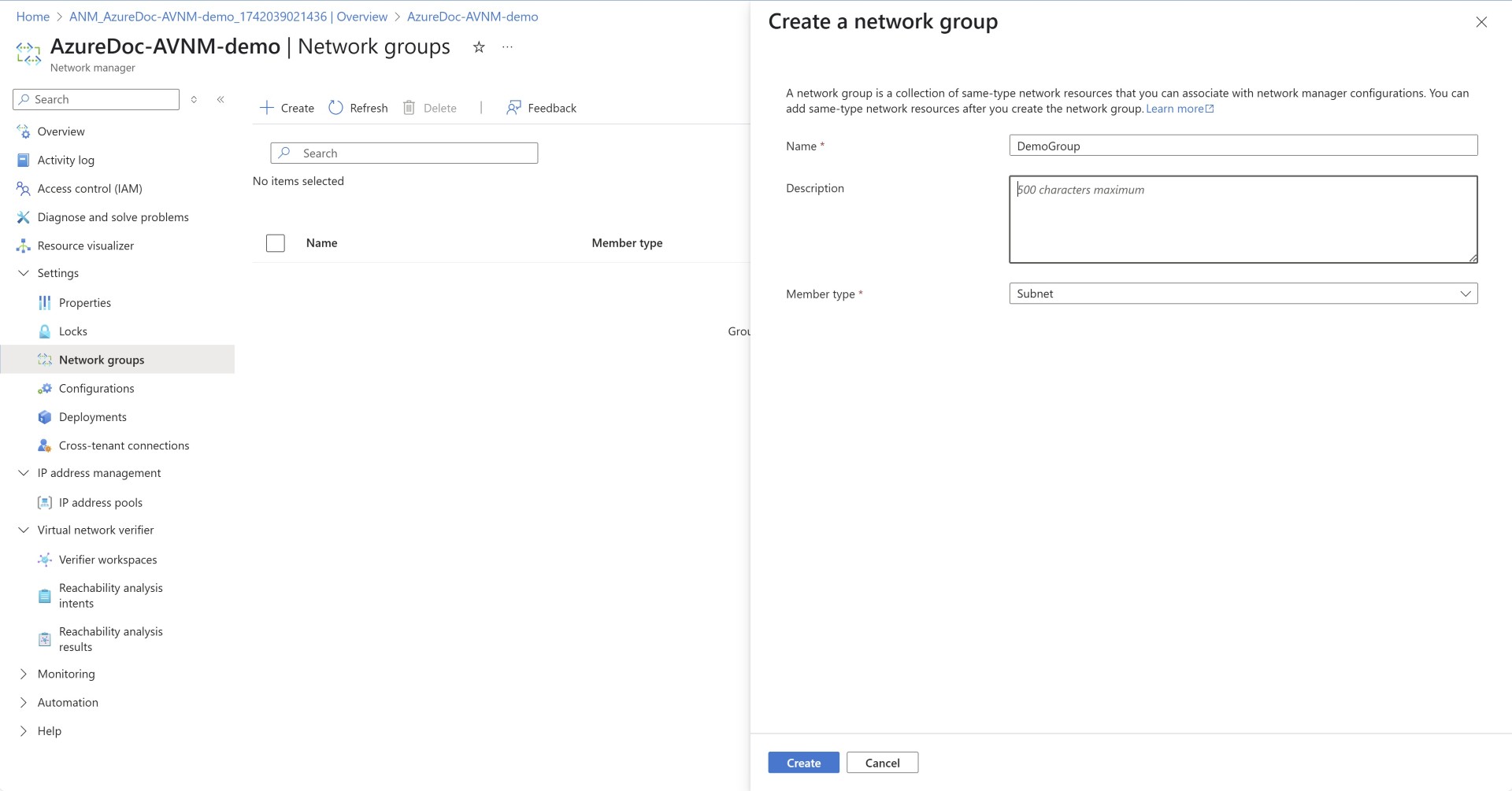Click the network groups list Search box

coord(404,153)
